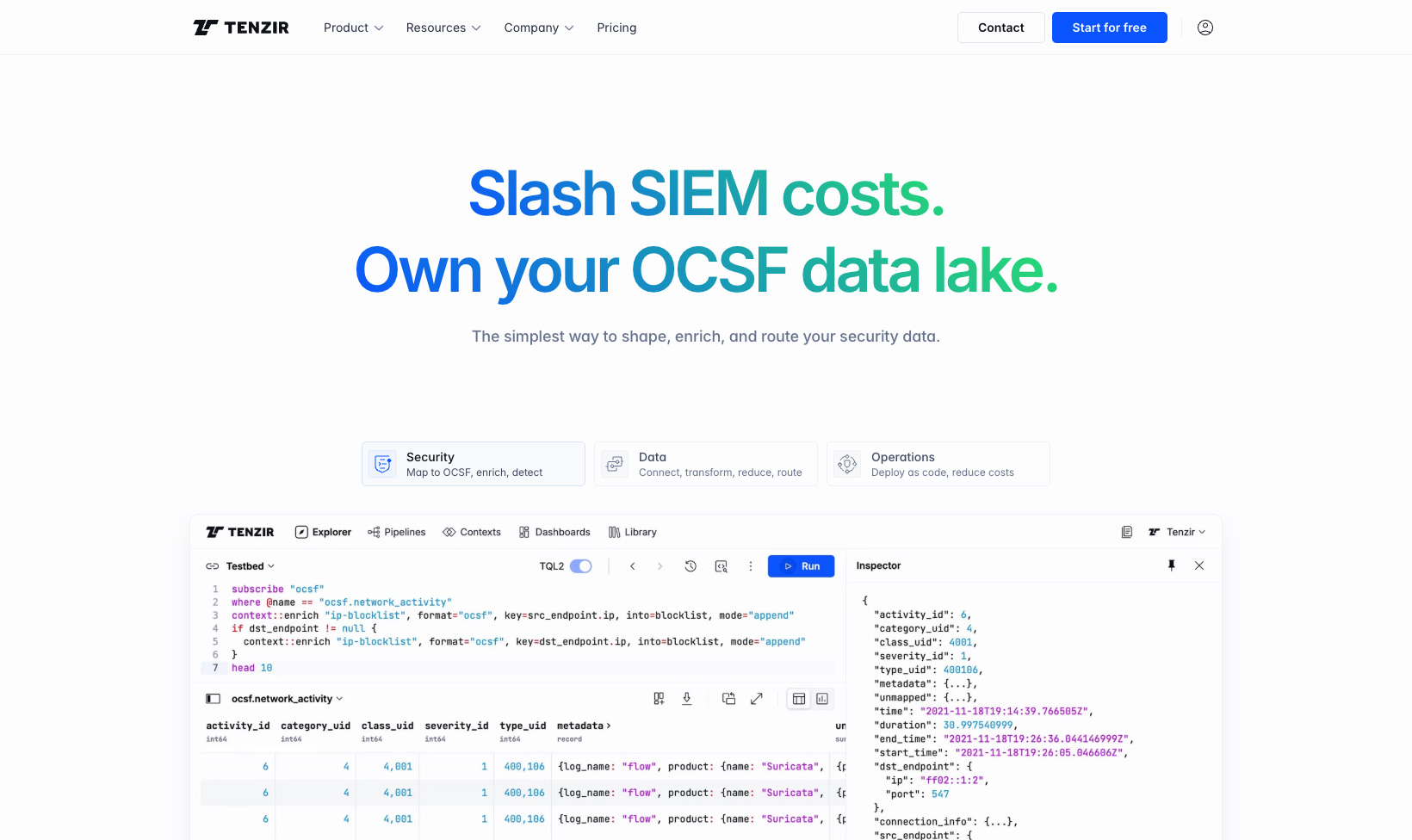Switch to chart view icon
Image resolution: width=1412 pixels, height=840 pixels.
click(x=822, y=699)
